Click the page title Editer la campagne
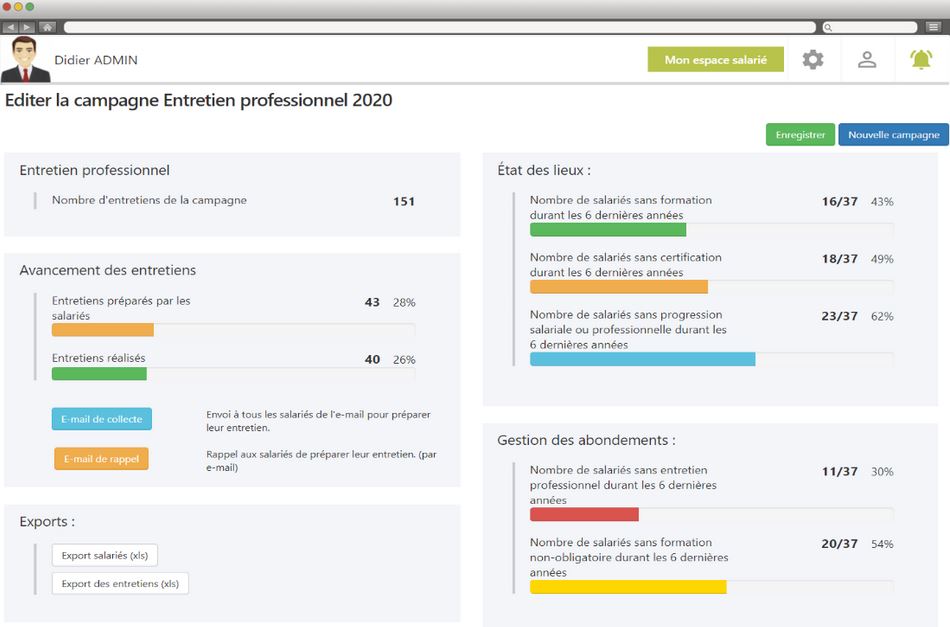 pyautogui.click(x=199, y=100)
